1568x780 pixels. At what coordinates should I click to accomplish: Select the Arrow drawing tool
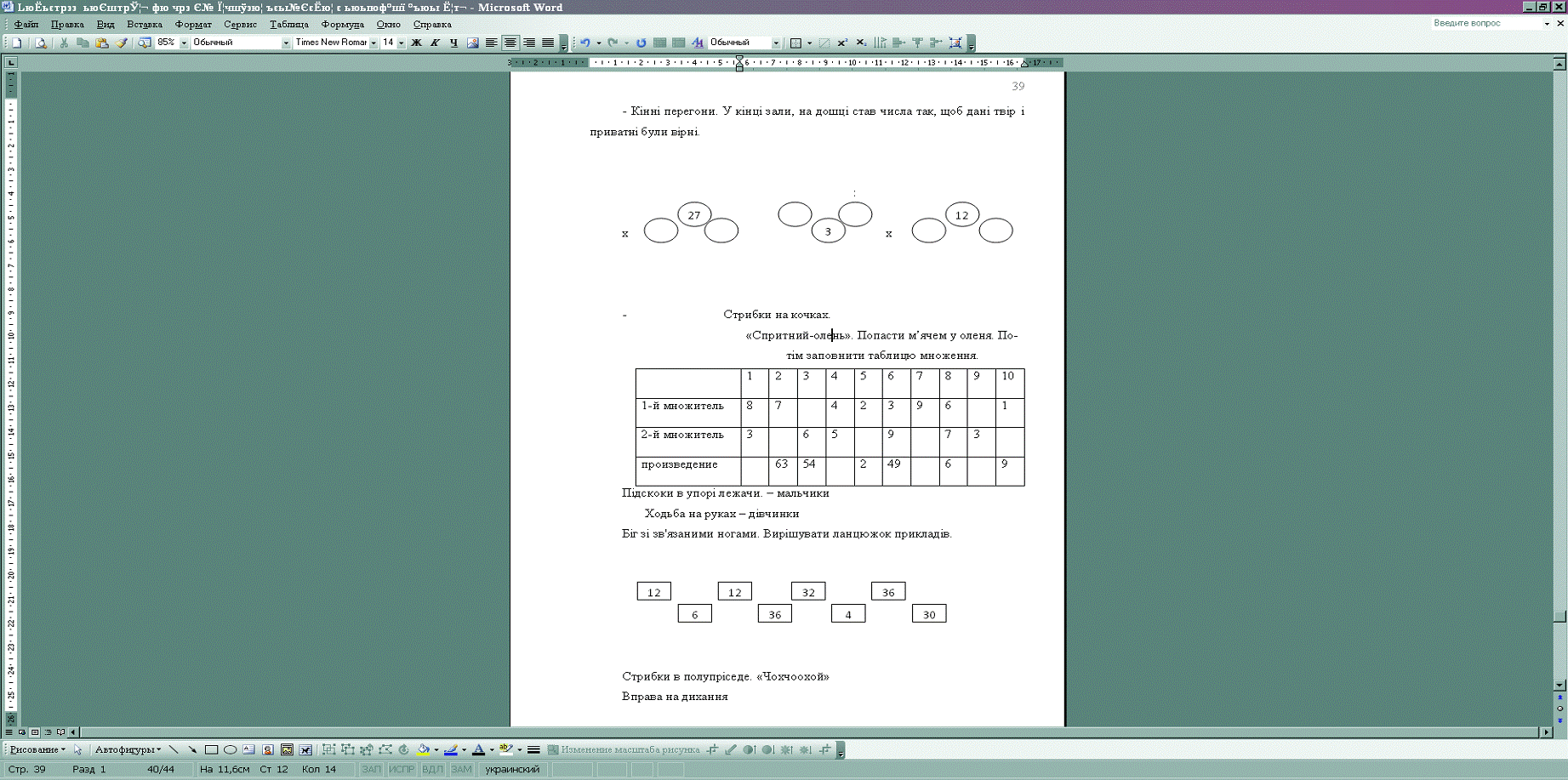[192, 750]
